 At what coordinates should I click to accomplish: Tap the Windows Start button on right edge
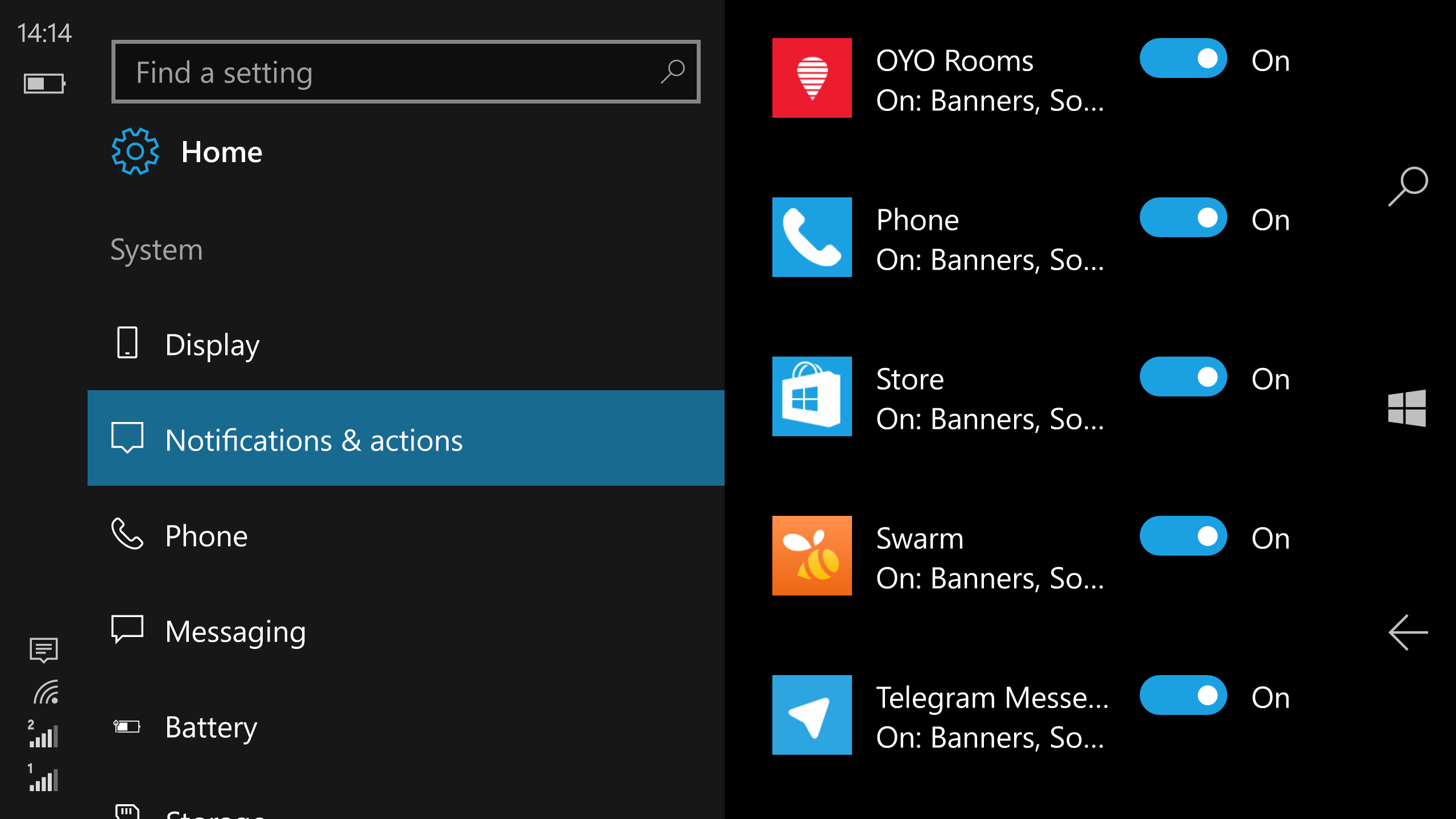[x=1407, y=408]
